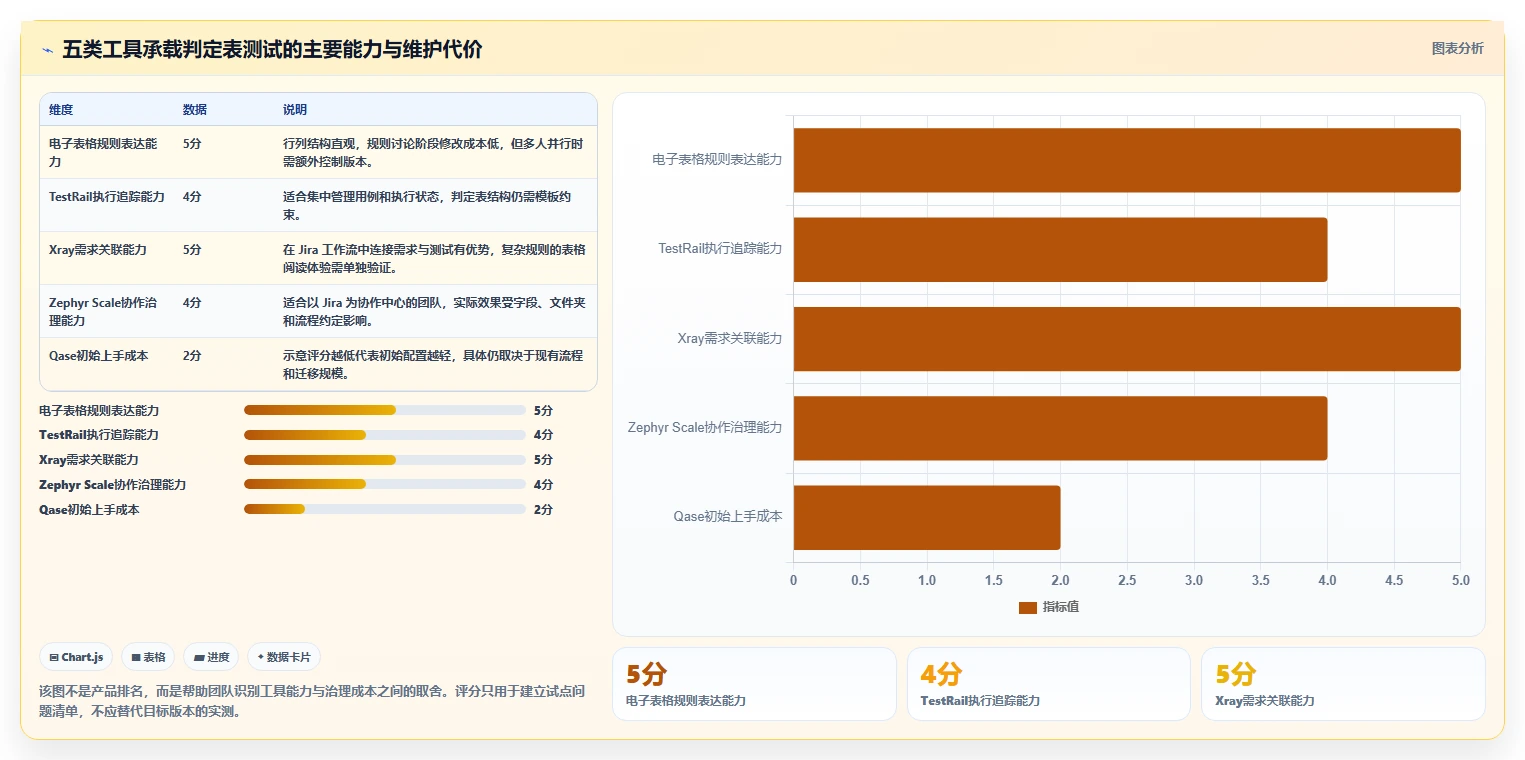Click chart axis label Qase初始上手成本

728,517
